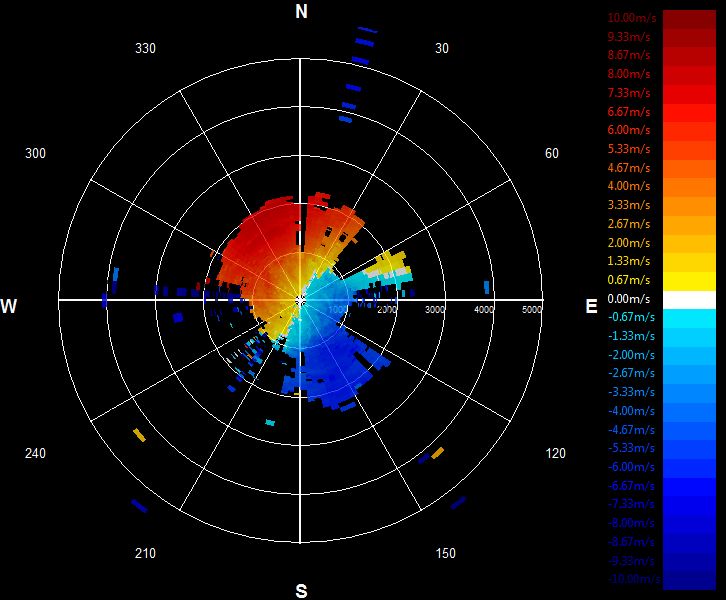Click the 0.67m/s legend label
This screenshot has height=600, width=726.
pos(629,280)
